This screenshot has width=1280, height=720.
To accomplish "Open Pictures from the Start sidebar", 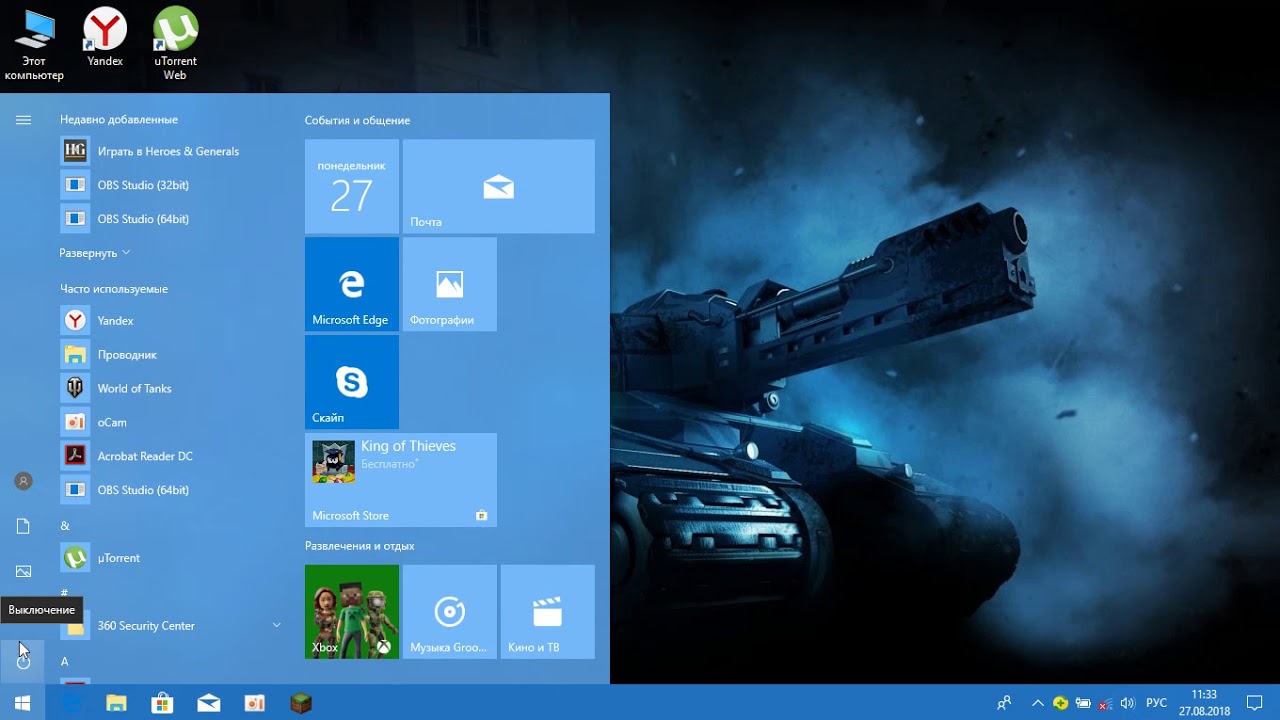I will tap(24, 571).
